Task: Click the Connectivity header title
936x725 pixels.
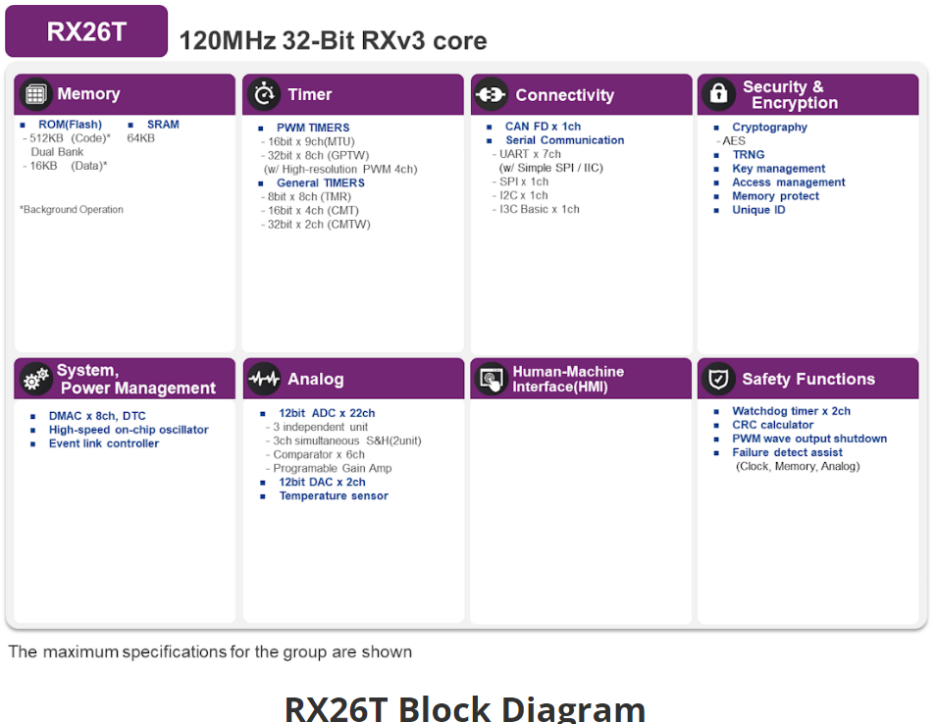Action: [564, 95]
